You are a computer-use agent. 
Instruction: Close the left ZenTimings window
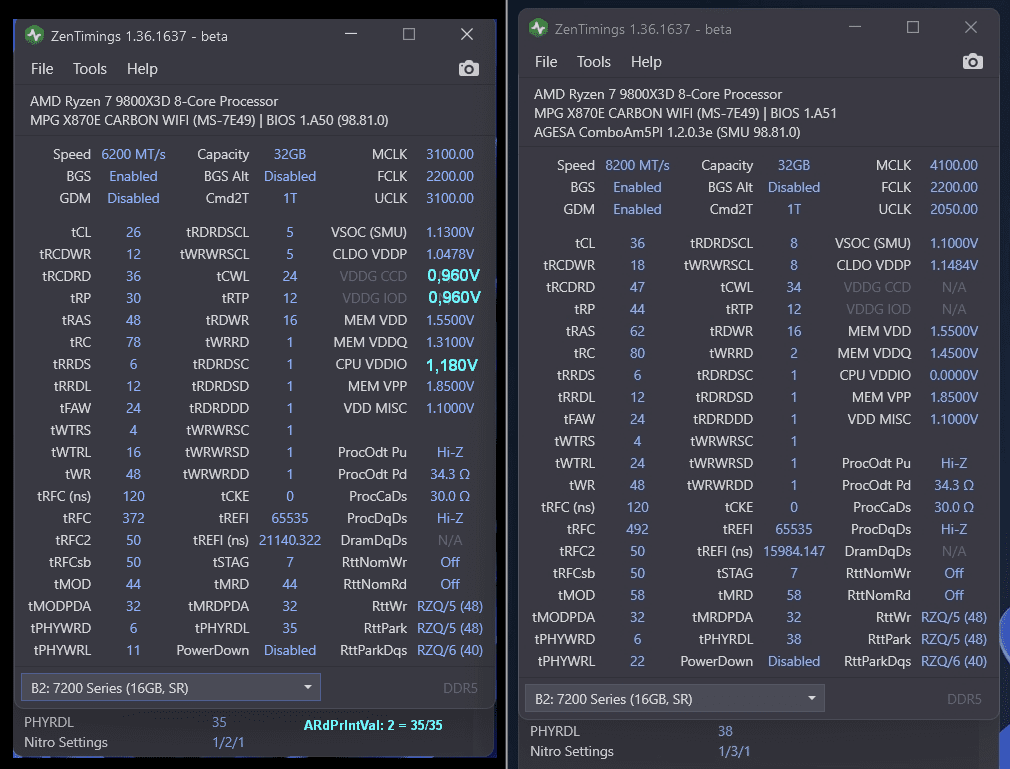(467, 34)
